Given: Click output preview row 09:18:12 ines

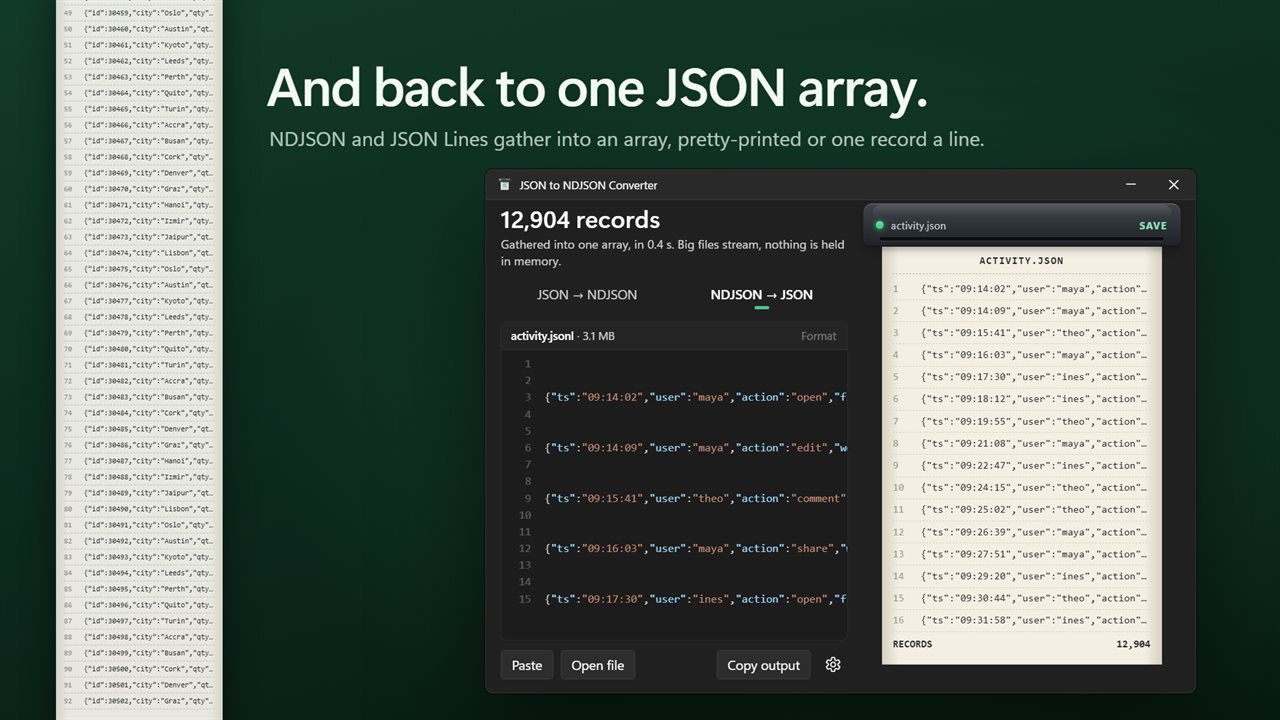Looking at the screenshot, I should click(1021, 399).
